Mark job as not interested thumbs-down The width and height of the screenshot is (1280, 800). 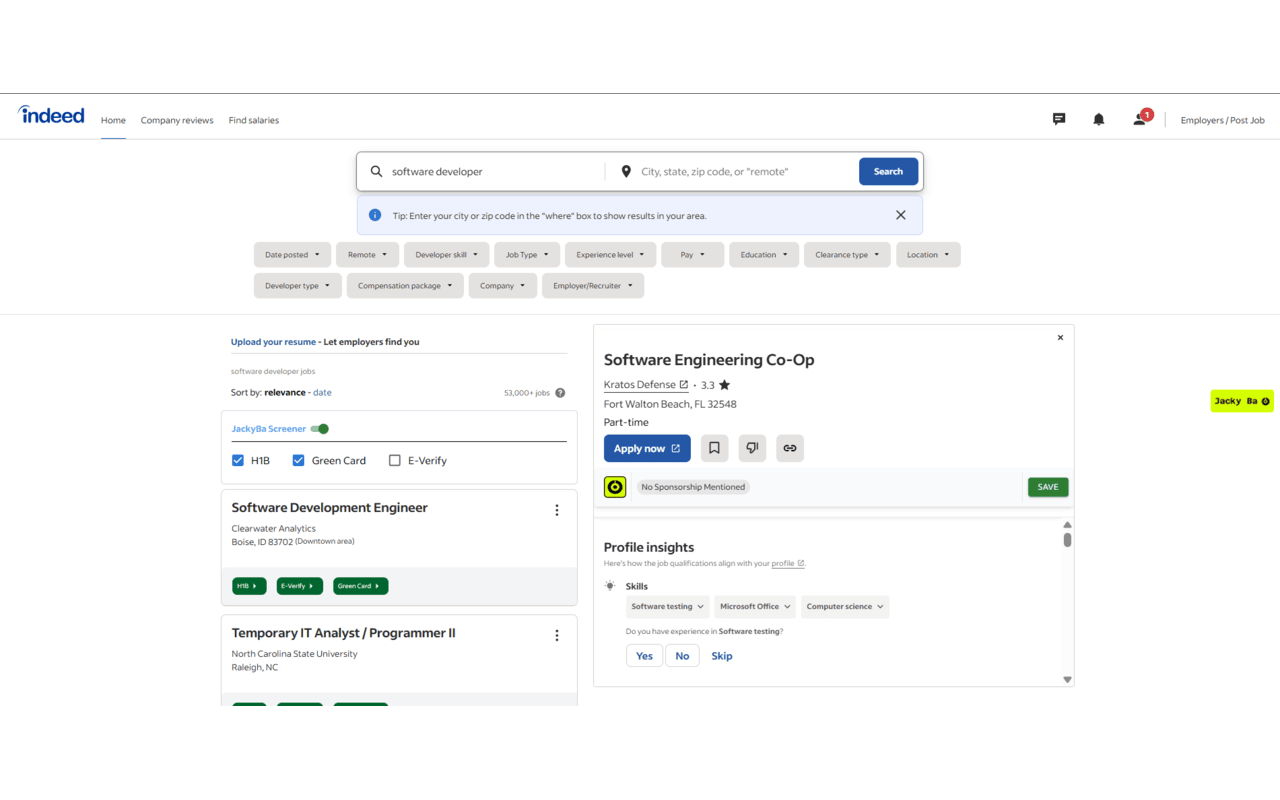[752, 448]
